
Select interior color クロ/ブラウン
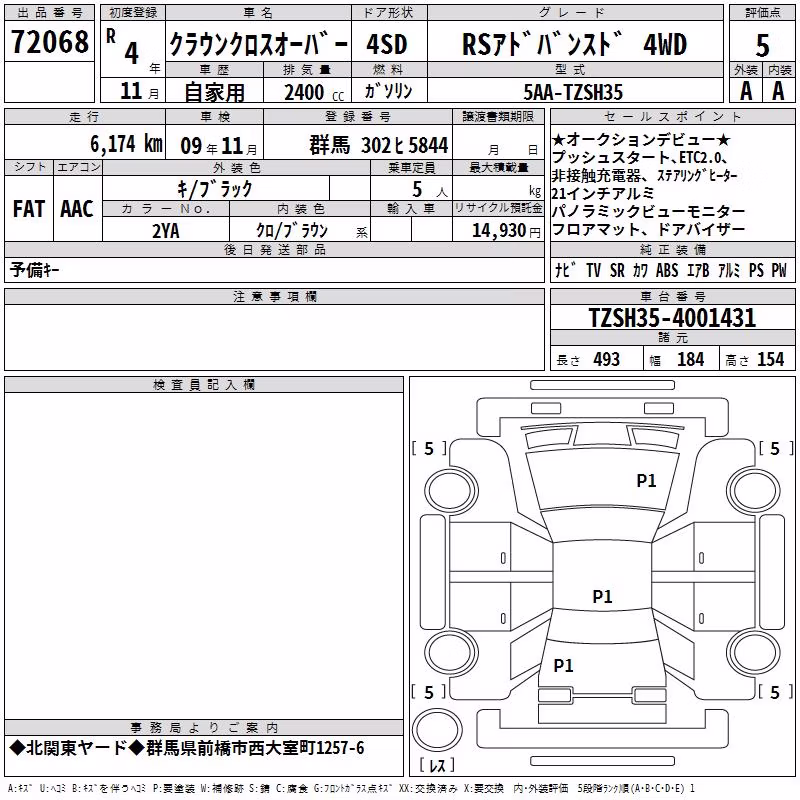click(x=292, y=231)
